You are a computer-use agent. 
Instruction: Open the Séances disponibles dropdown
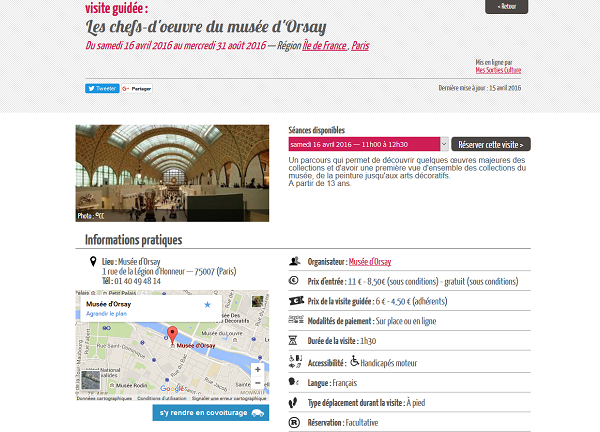point(368,144)
